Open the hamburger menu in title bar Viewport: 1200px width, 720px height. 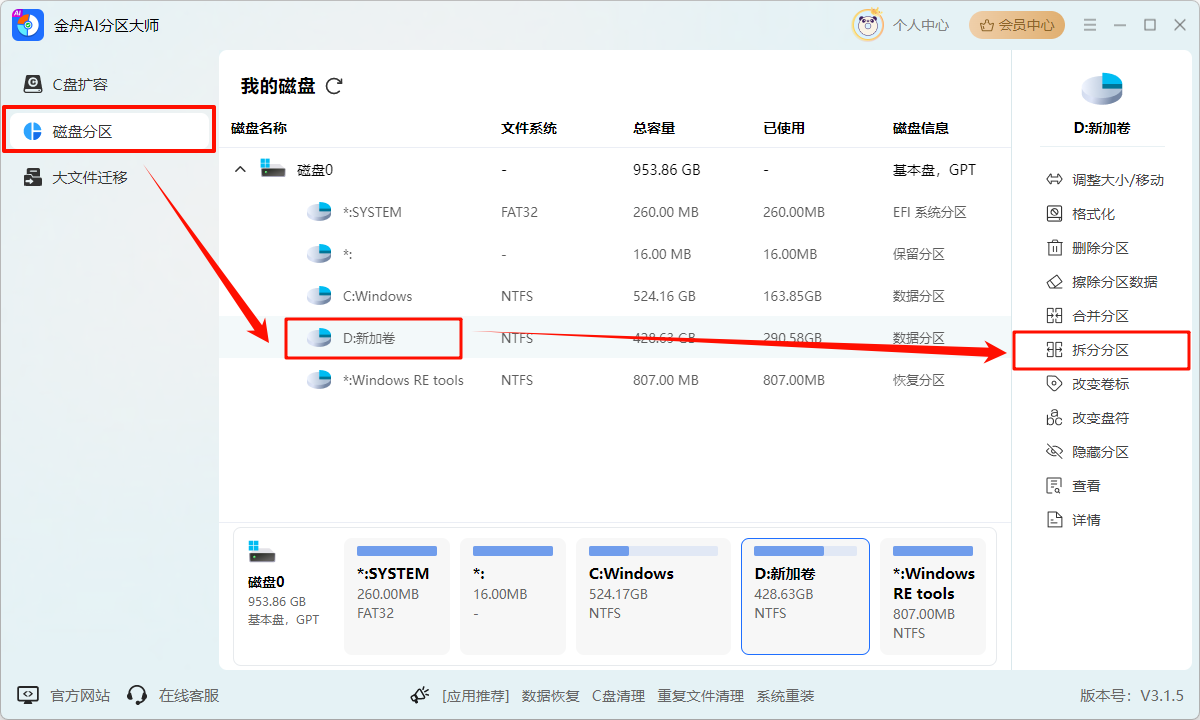pos(1089,25)
